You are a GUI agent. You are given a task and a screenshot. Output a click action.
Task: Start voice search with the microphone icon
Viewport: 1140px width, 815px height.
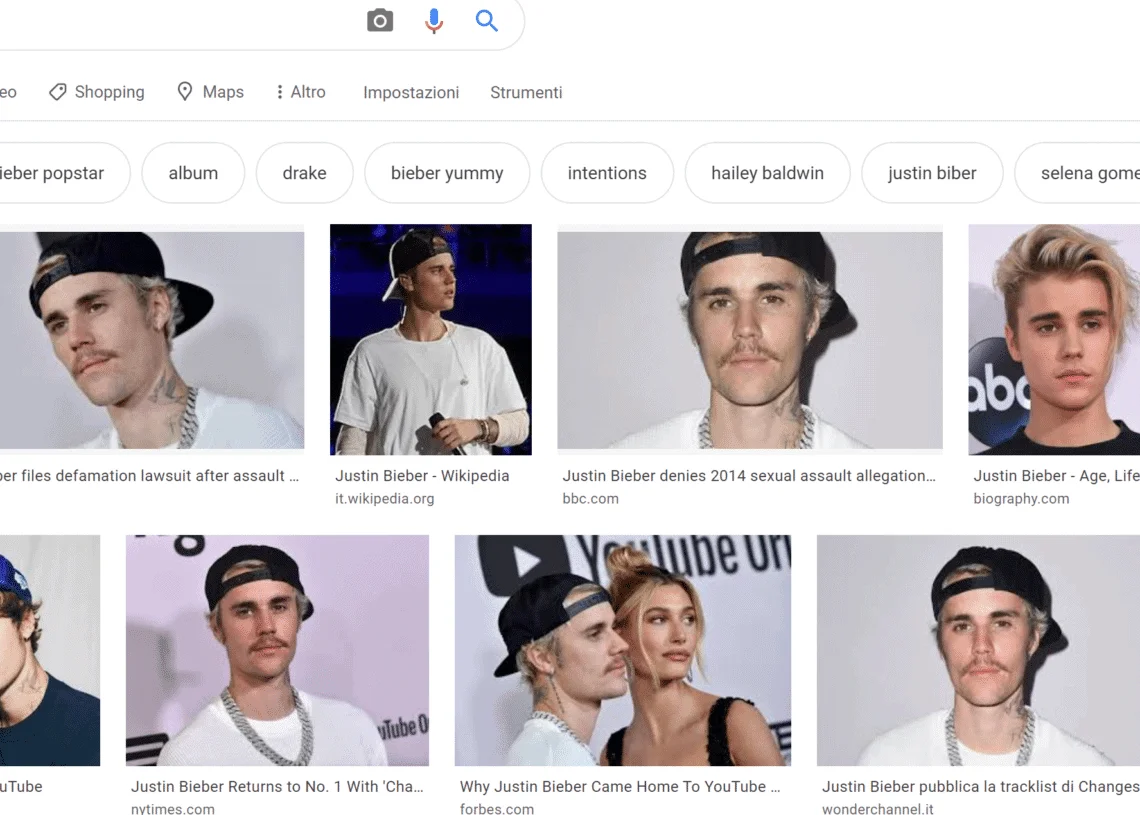click(x=434, y=21)
